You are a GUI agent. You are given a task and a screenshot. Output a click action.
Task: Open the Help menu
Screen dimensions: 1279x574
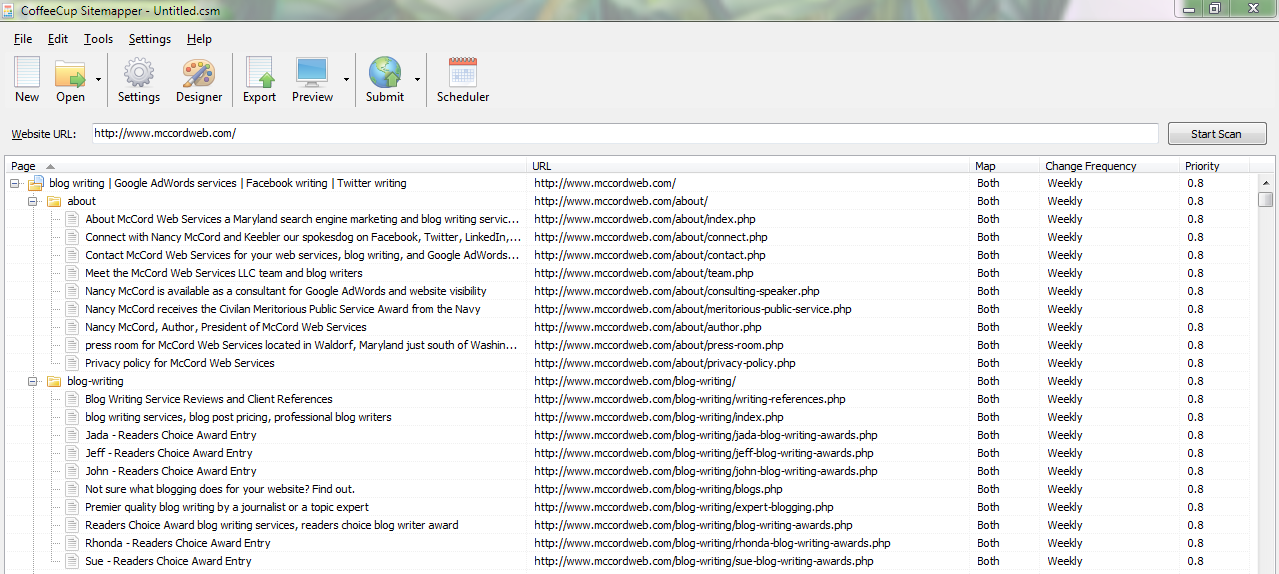(x=199, y=39)
